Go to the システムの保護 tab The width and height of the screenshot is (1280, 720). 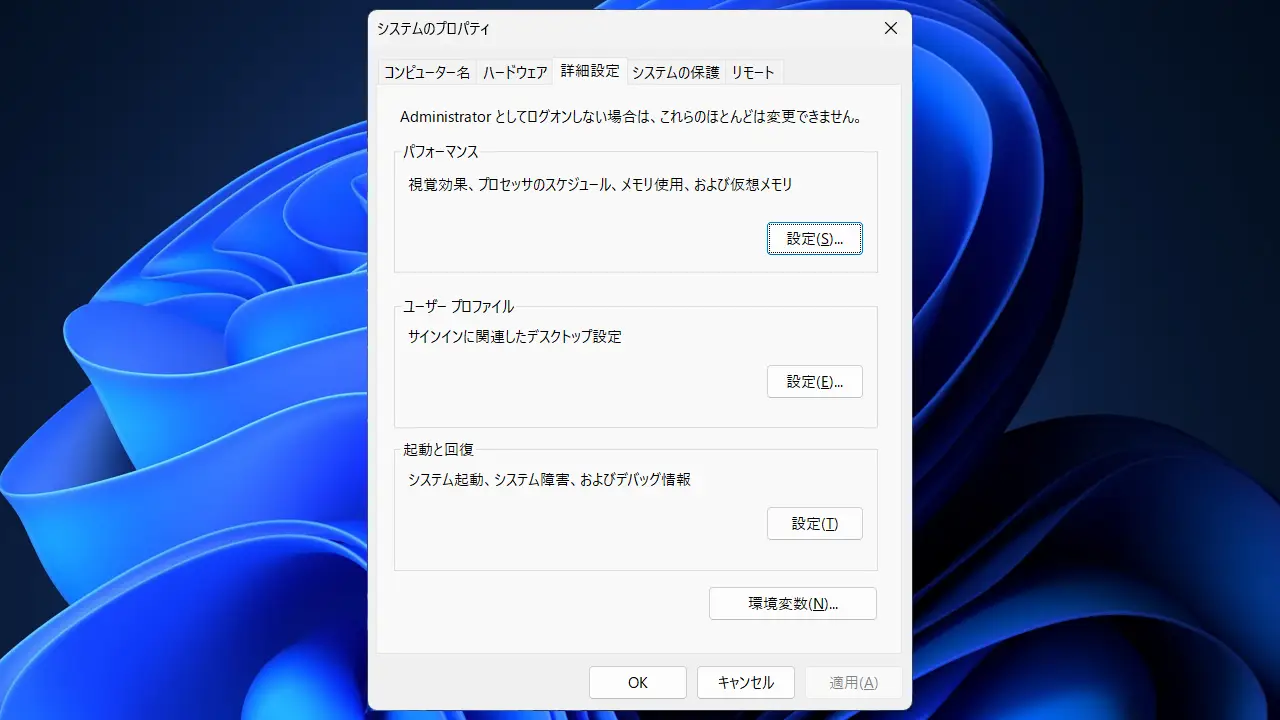(x=675, y=73)
